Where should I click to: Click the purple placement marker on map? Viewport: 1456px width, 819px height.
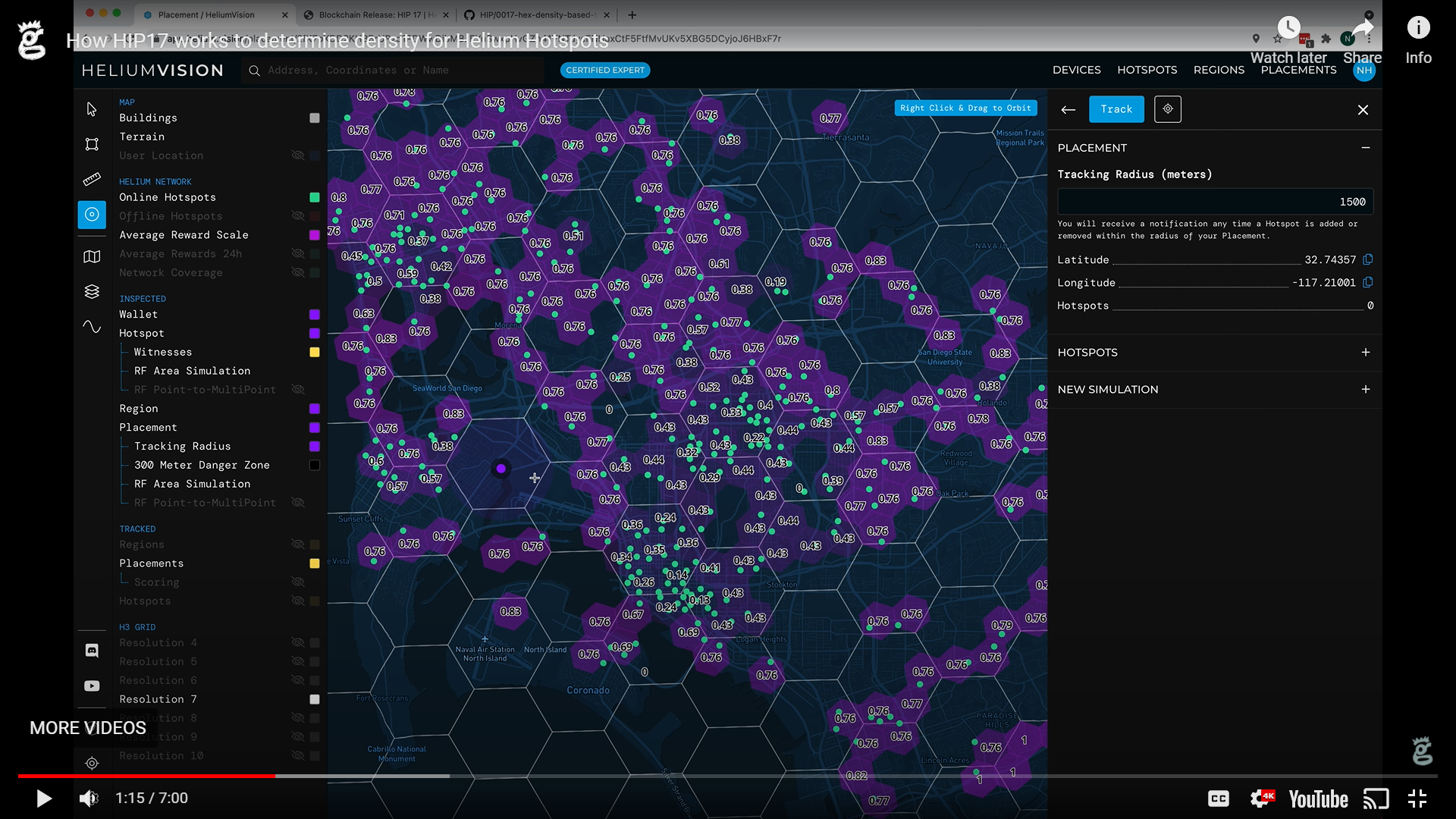tap(500, 469)
